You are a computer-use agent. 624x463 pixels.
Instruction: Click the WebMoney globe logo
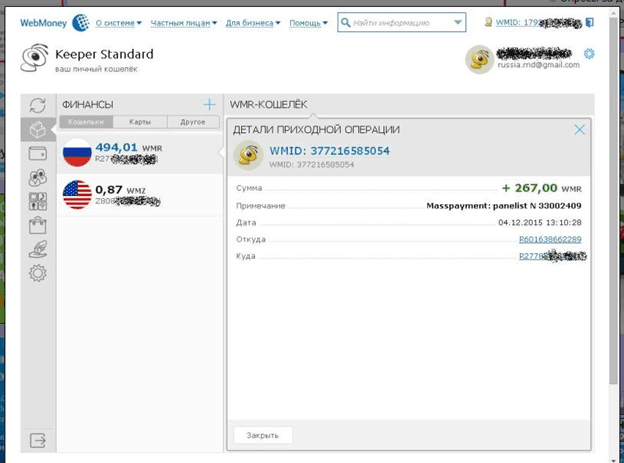pos(81,23)
